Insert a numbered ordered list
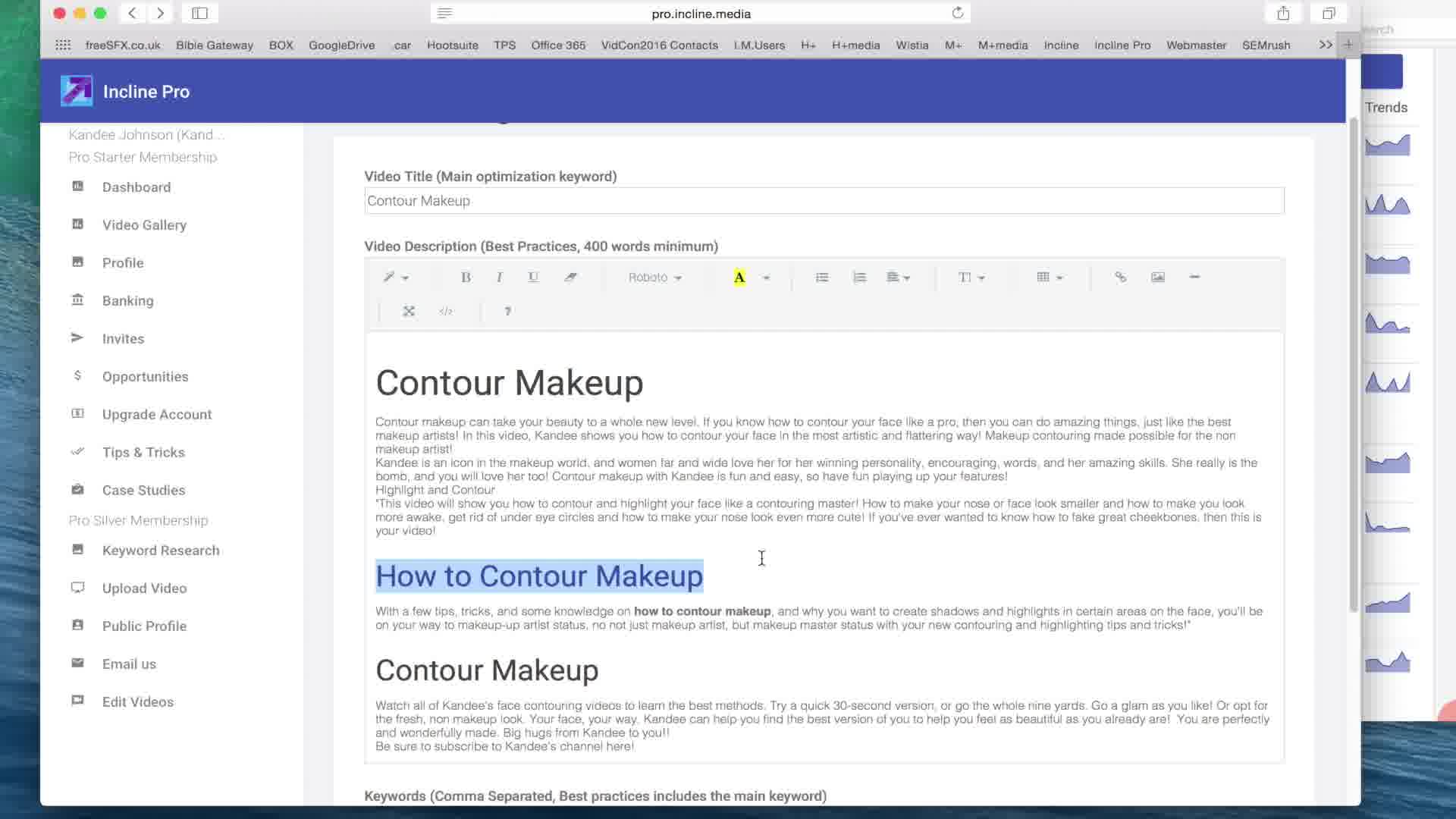Screen dimensions: 1456x819 pos(859,278)
